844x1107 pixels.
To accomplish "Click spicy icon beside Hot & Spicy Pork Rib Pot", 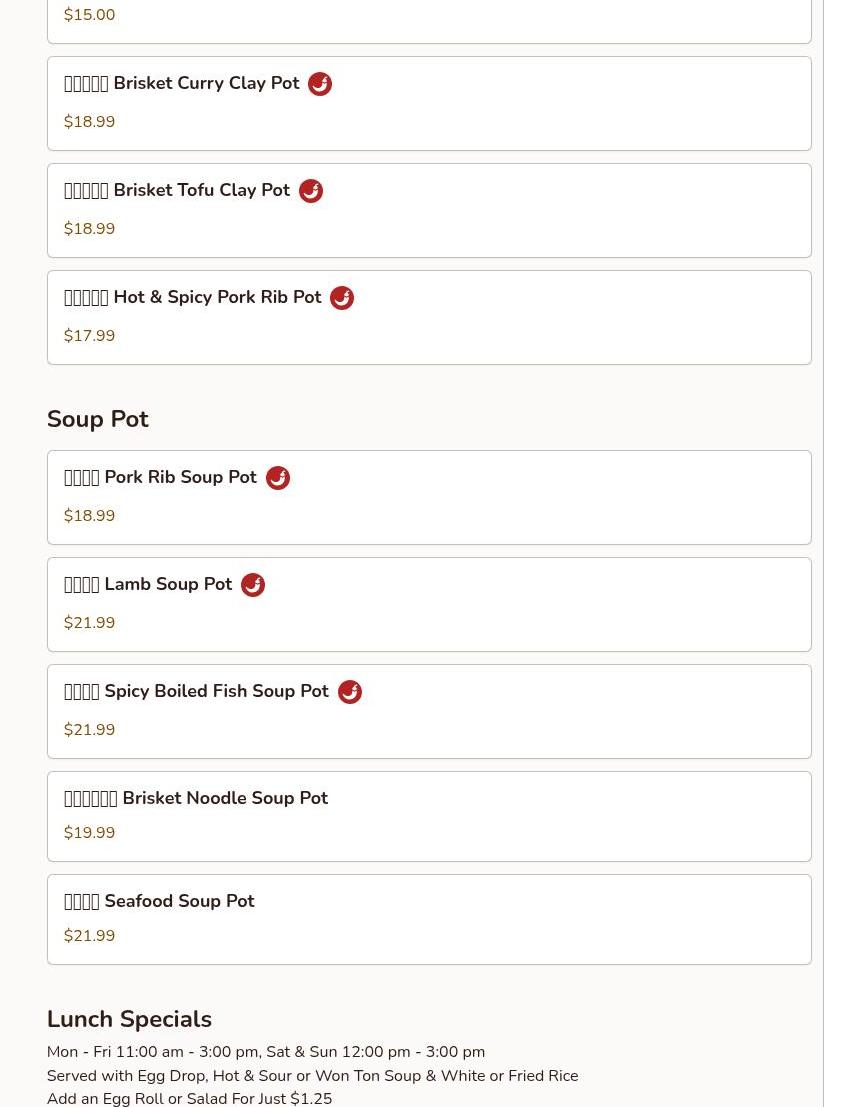I will click(342, 298).
